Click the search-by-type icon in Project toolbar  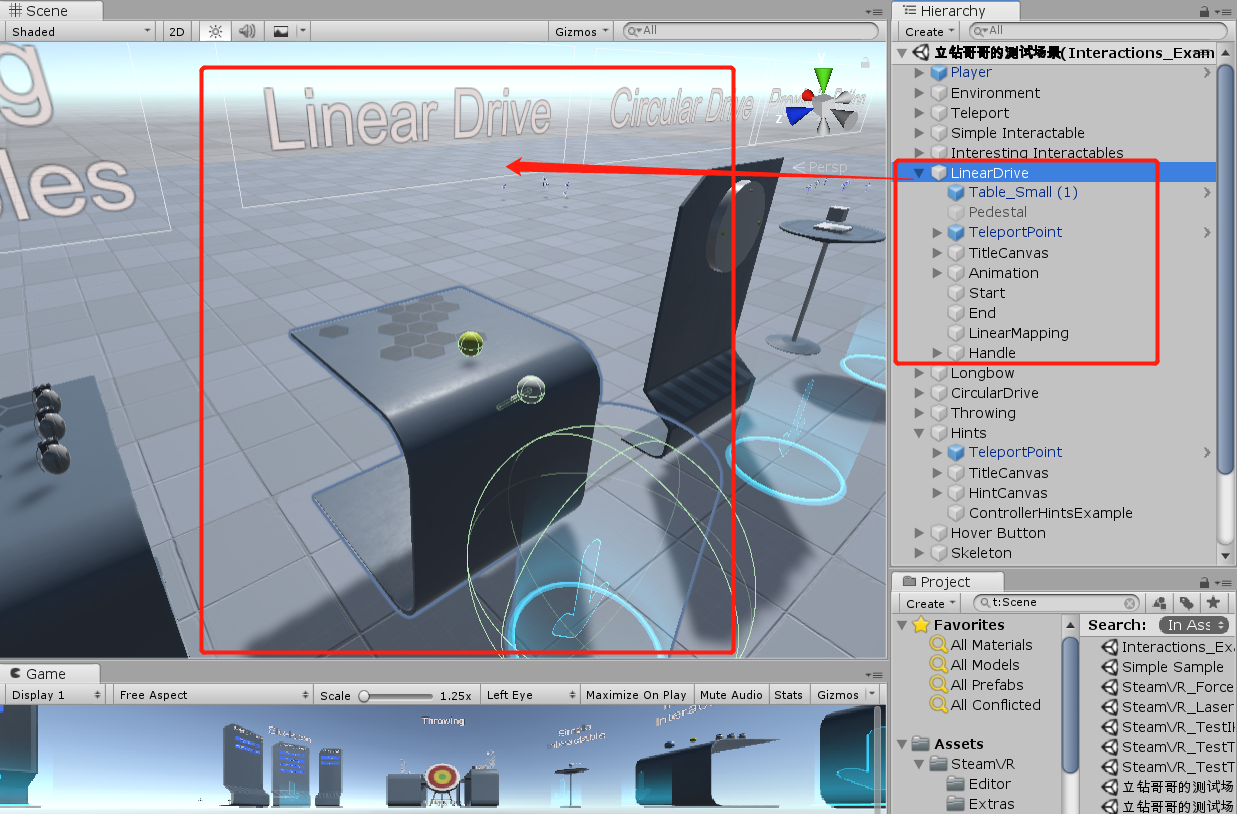click(x=1158, y=603)
